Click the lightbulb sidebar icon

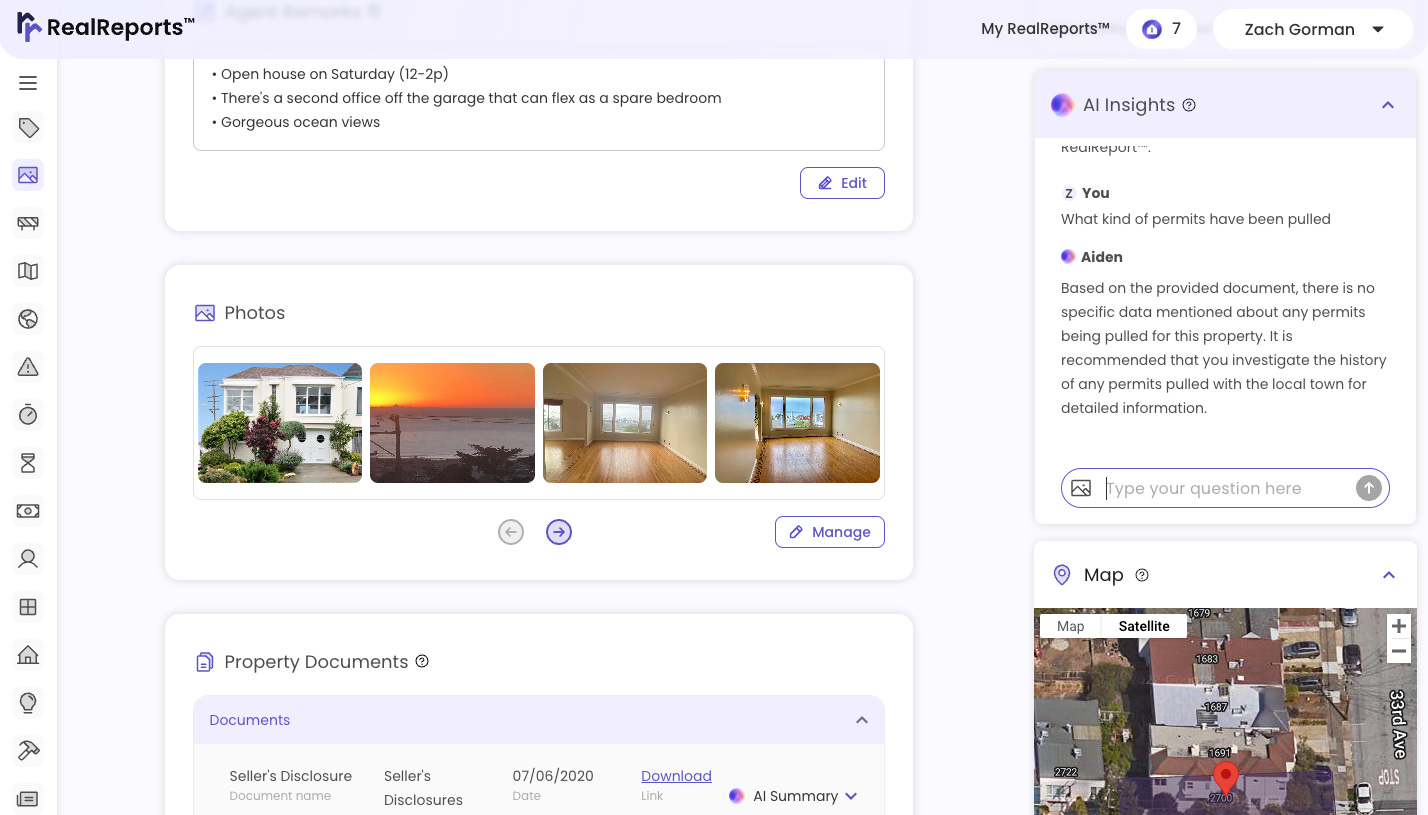(28, 702)
